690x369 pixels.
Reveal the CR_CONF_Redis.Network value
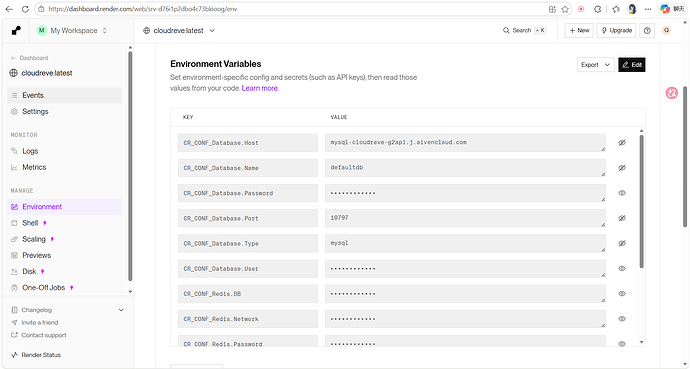(x=622, y=319)
